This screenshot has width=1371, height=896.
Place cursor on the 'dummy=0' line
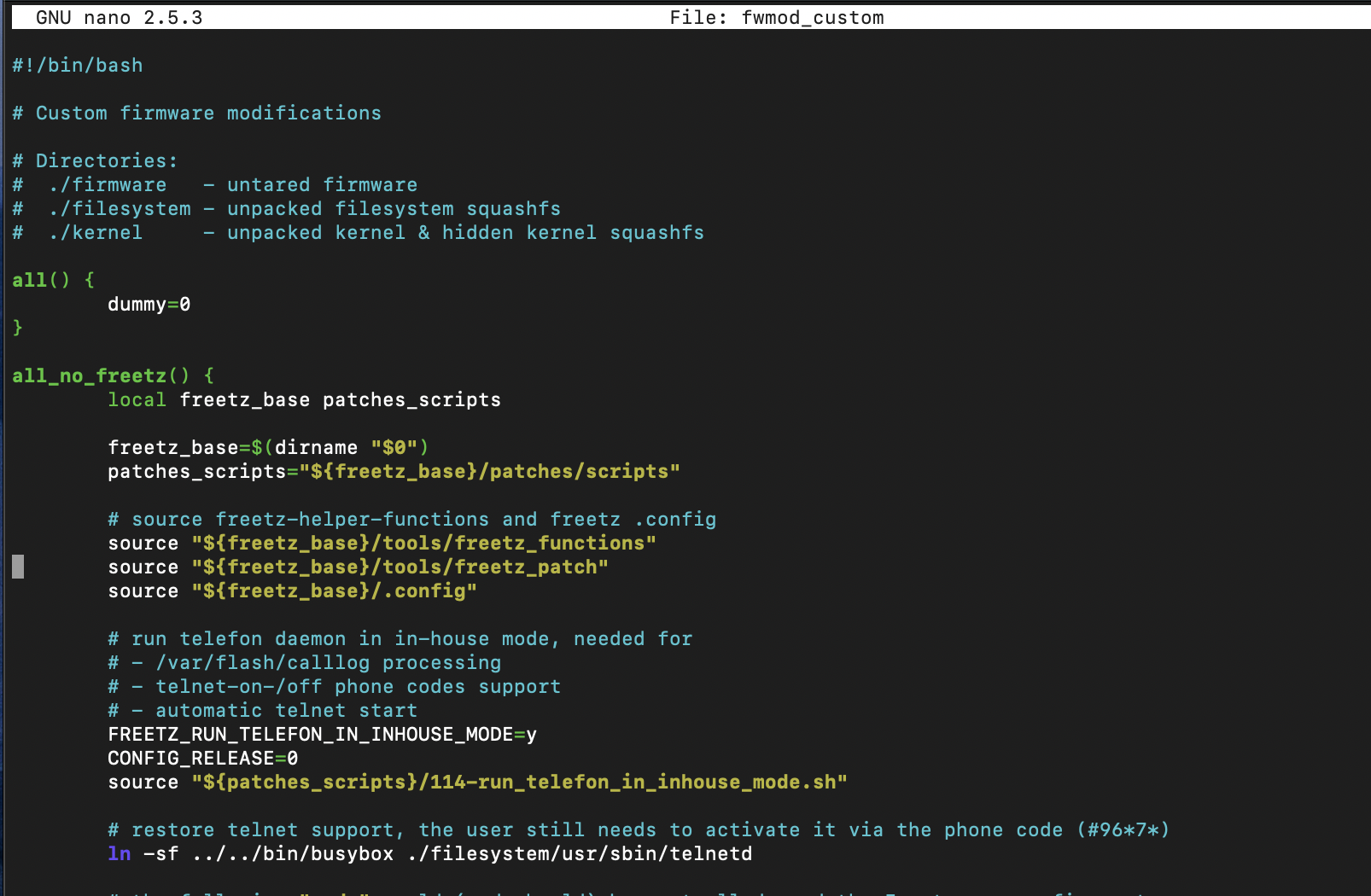tap(149, 305)
